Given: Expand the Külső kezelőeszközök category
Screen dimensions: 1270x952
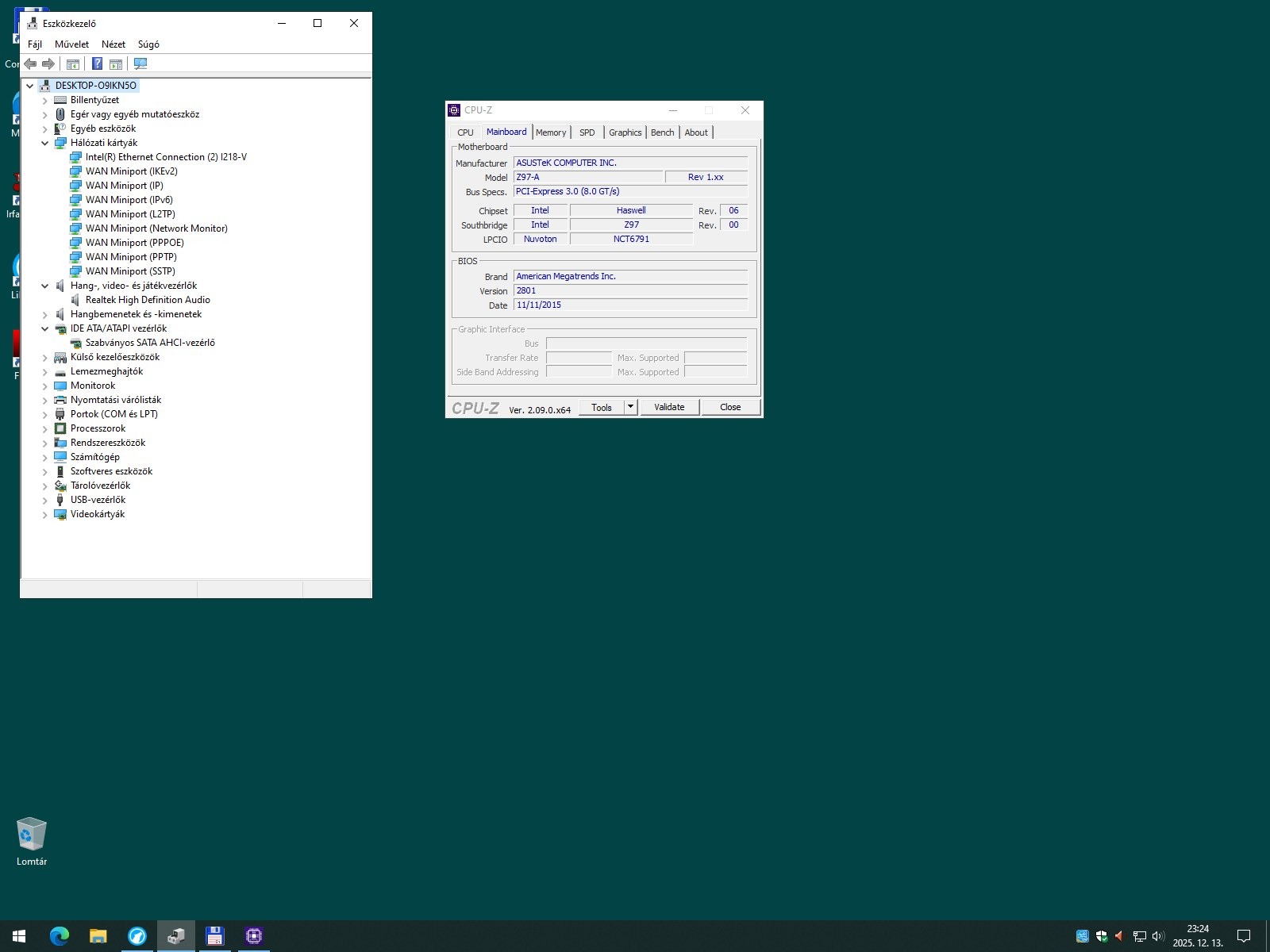Looking at the screenshot, I should coord(45,357).
